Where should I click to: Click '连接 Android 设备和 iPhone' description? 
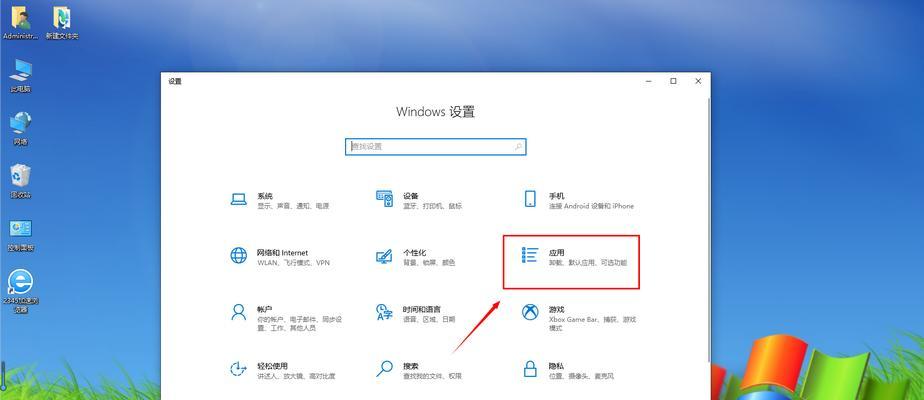(591, 206)
